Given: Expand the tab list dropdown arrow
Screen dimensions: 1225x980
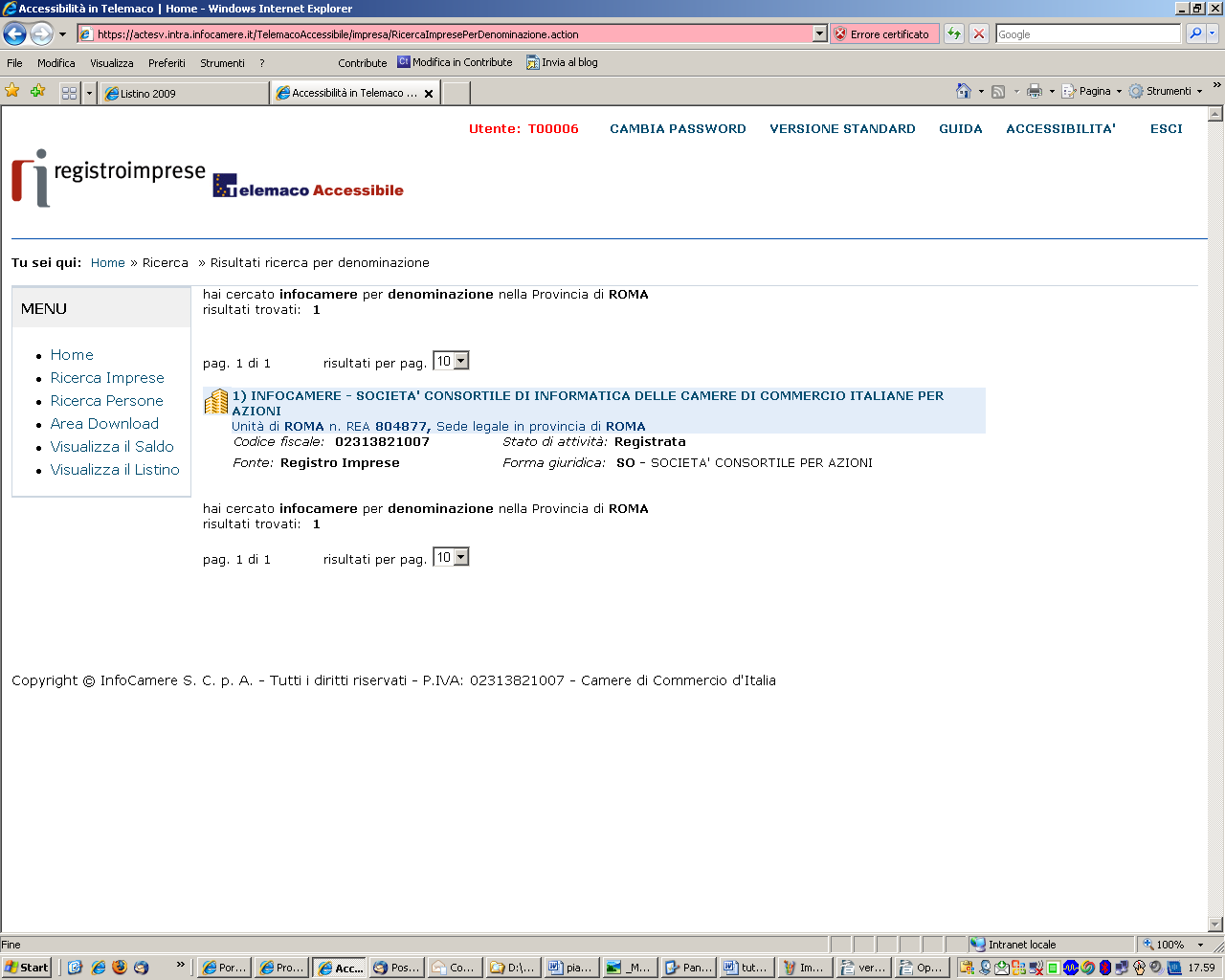Looking at the screenshot, I should (x=89, y=93).
